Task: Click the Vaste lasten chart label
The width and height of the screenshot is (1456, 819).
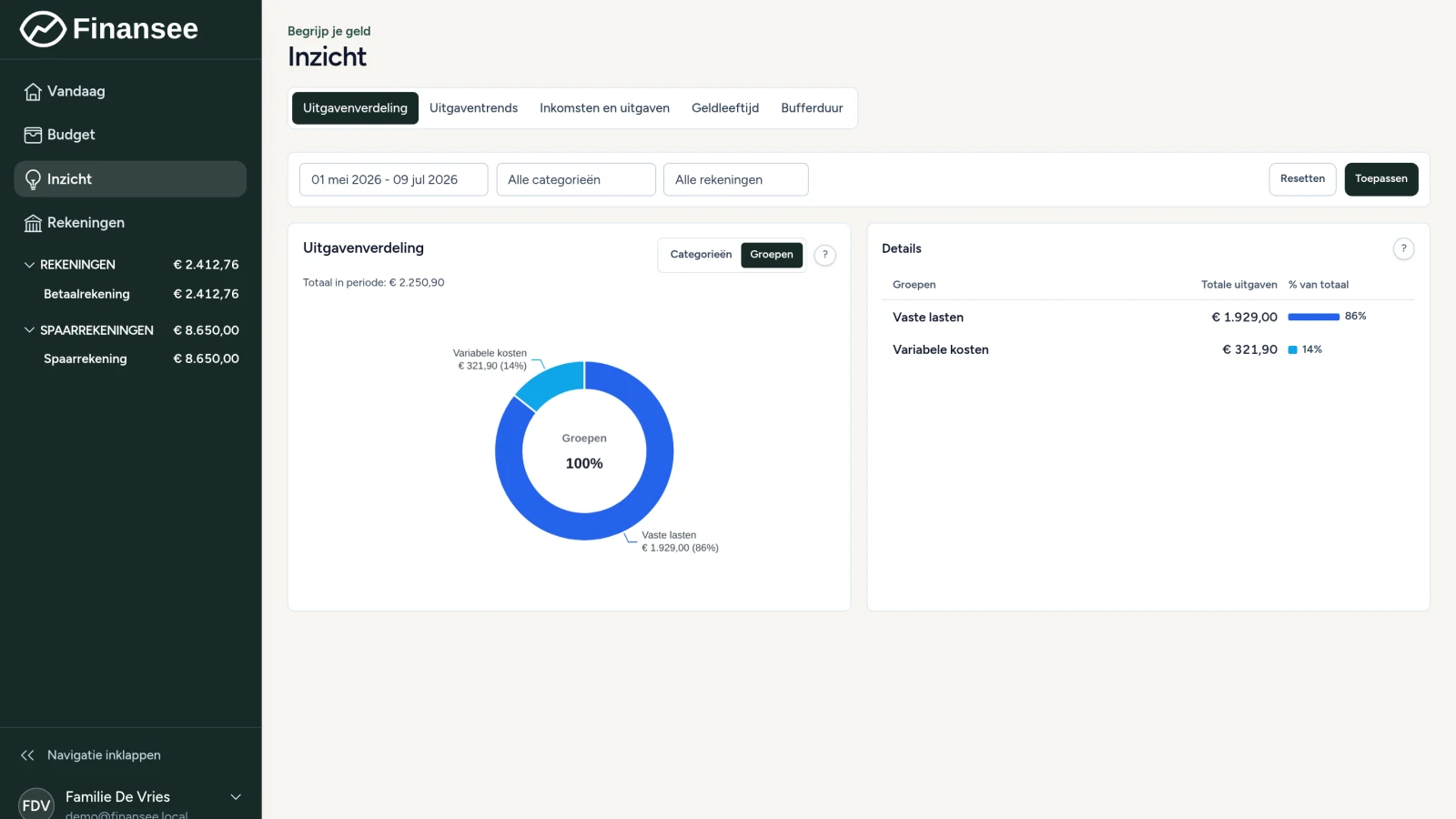Action: coord(680,541)
